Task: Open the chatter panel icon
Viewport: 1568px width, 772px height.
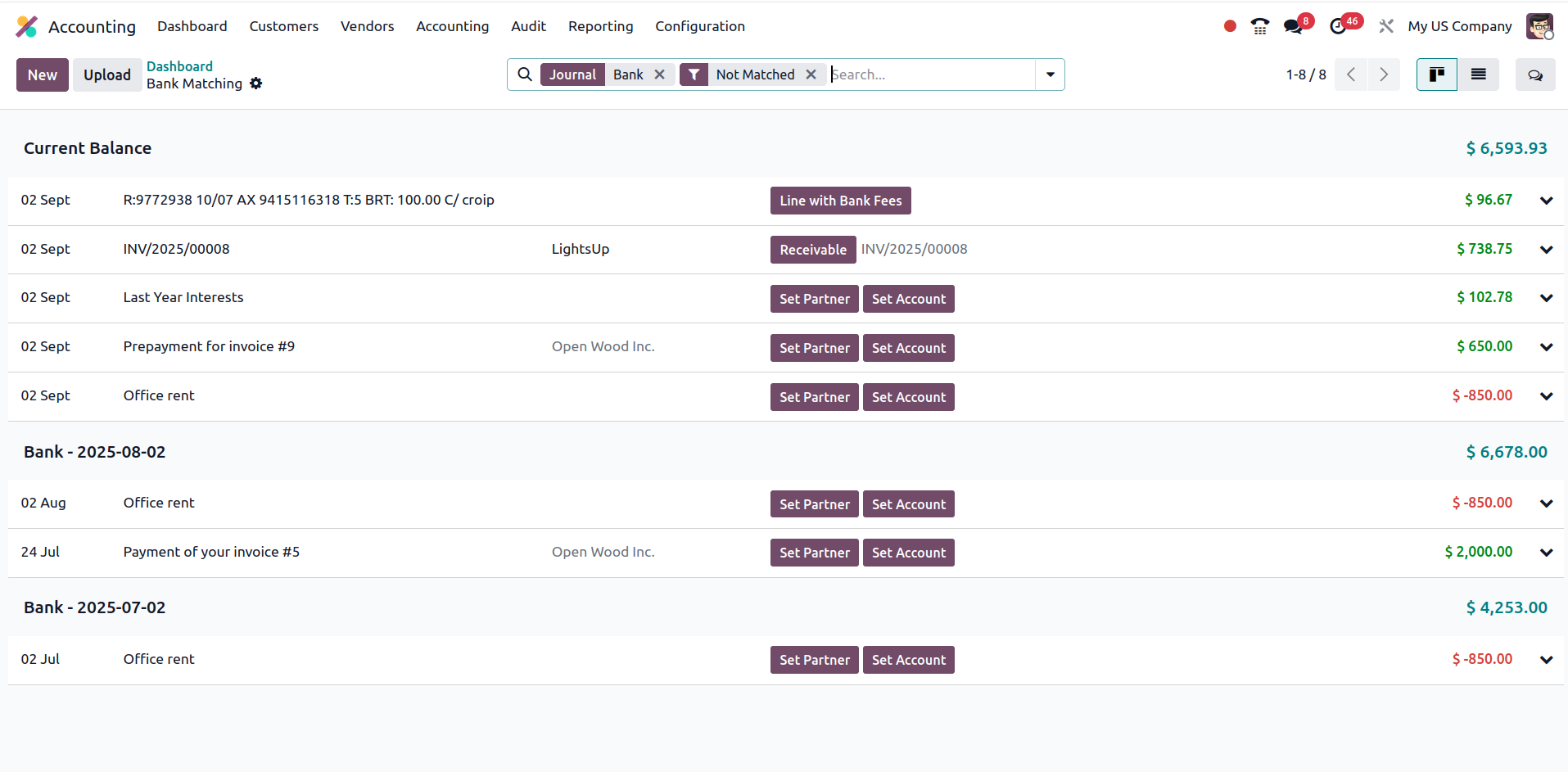Action: (1534, 74)
